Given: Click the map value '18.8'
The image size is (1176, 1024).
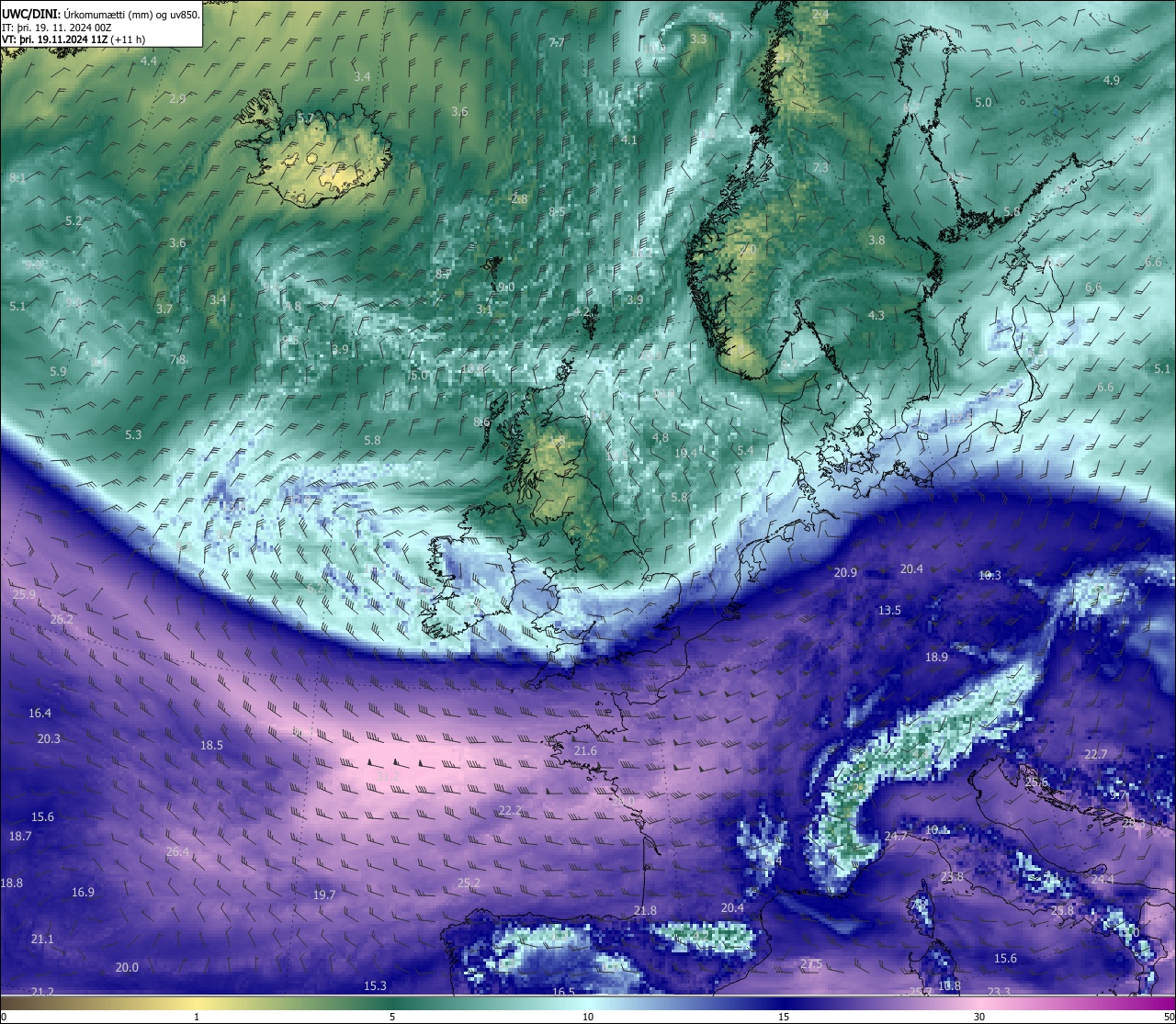Looking at the screenshot, I should pyautogui.click(x=11, y=883).
